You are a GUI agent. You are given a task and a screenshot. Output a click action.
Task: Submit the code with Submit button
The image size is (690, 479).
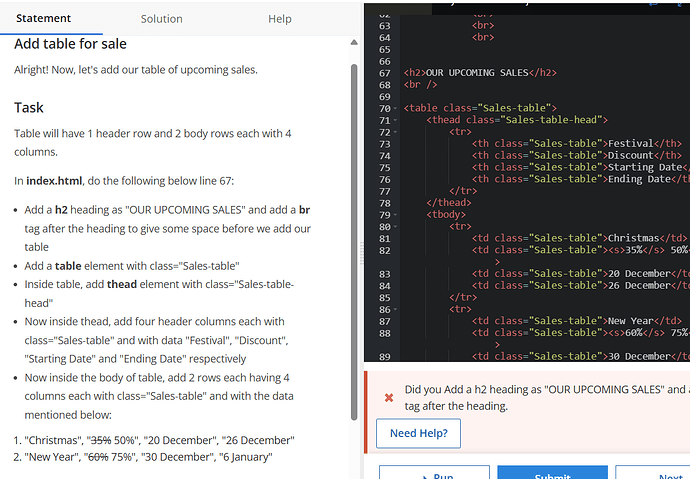point(553,472)
